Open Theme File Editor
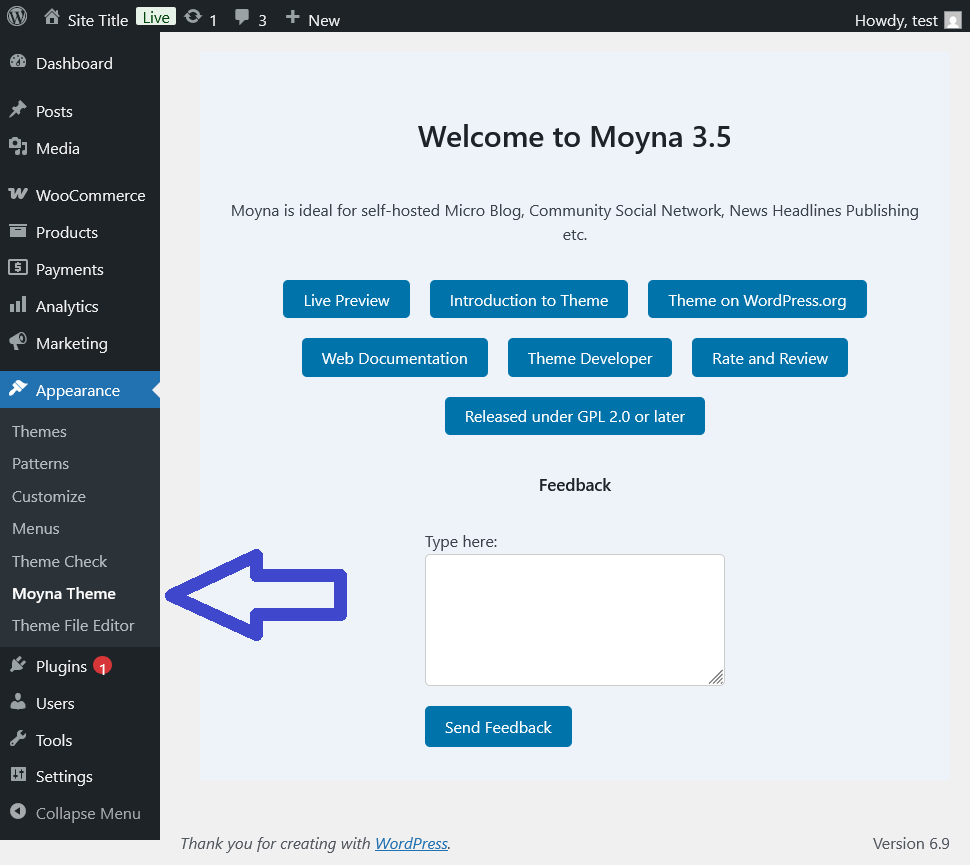The image size is (970, 865). (x=73, y=626)
